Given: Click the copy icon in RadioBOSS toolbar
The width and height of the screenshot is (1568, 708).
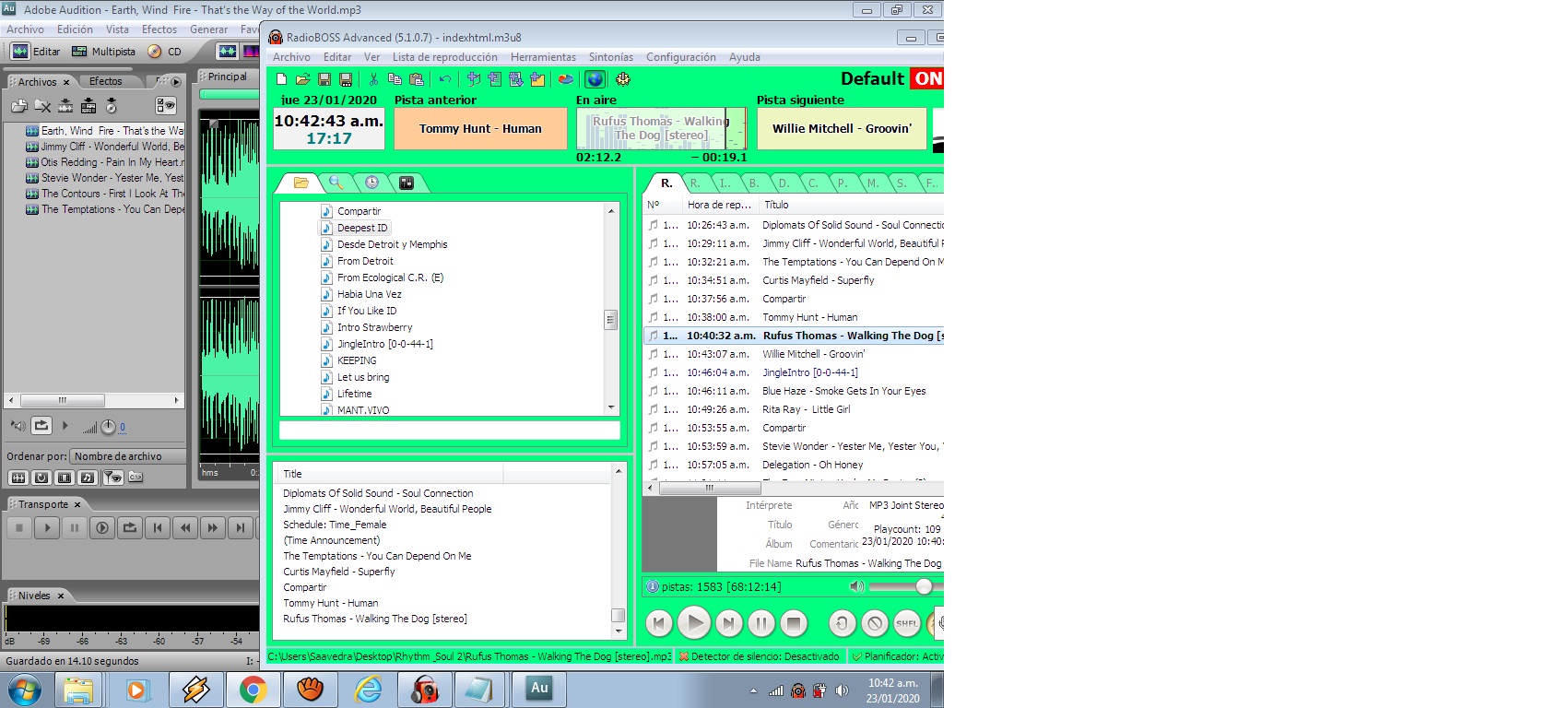Looking at the screenshot, I should click(x=395, y=79).
